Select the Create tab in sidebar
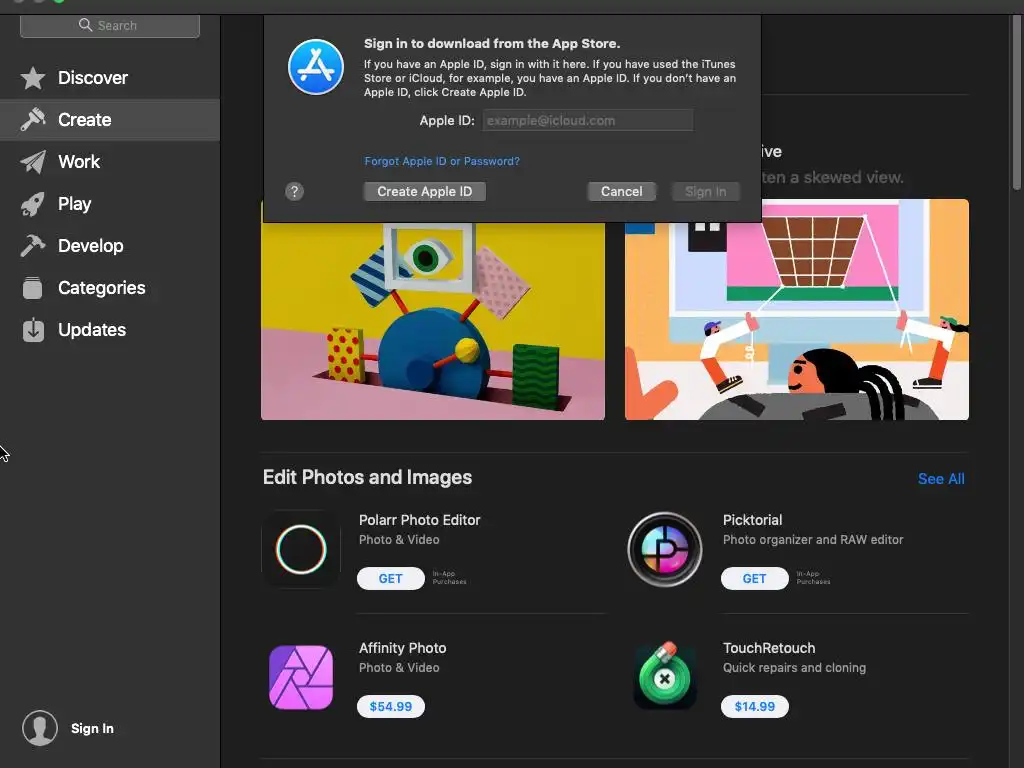This screenshot has height=768, width=1024. click(x=110, y=120)
